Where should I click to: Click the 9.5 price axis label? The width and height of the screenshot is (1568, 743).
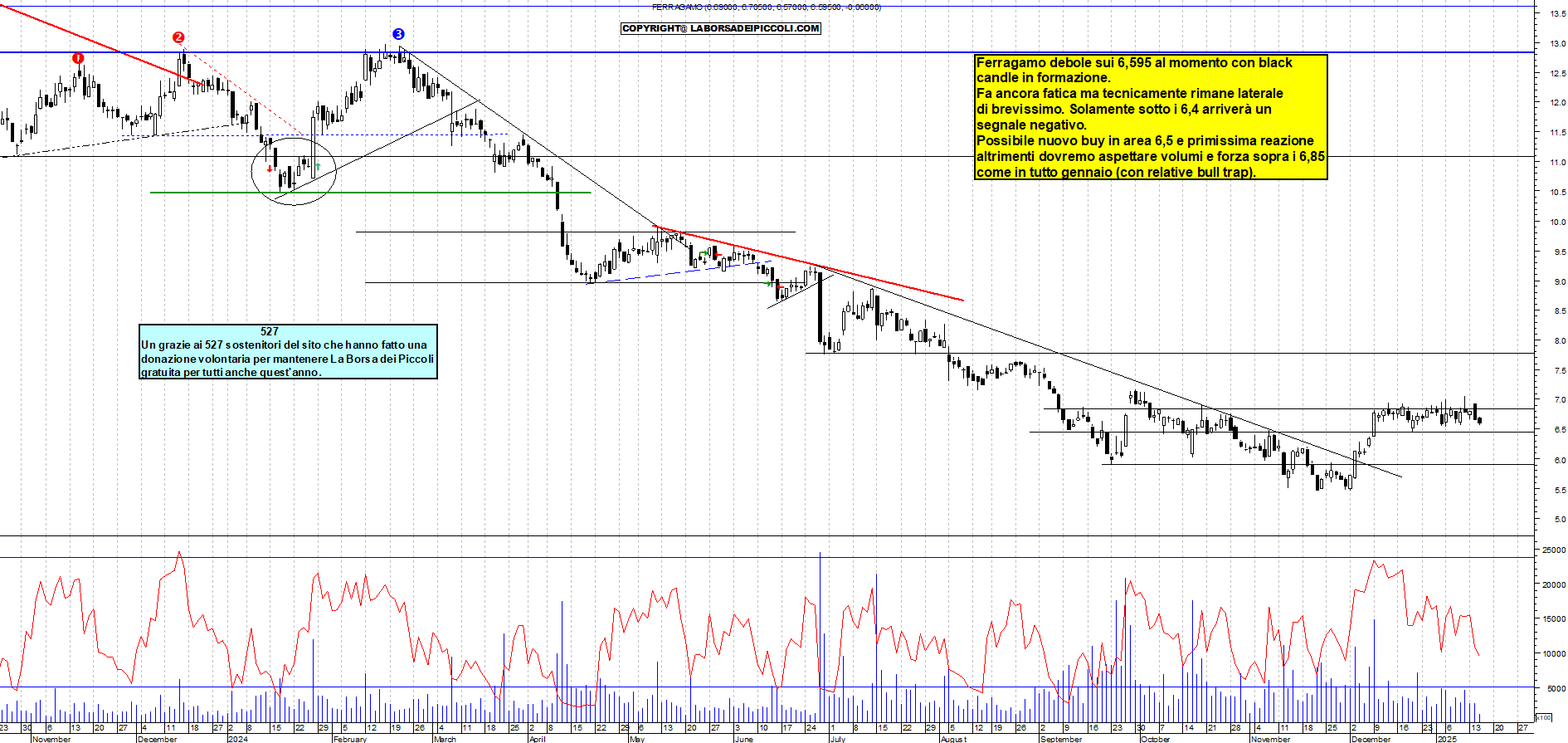tap(1560, 252)
